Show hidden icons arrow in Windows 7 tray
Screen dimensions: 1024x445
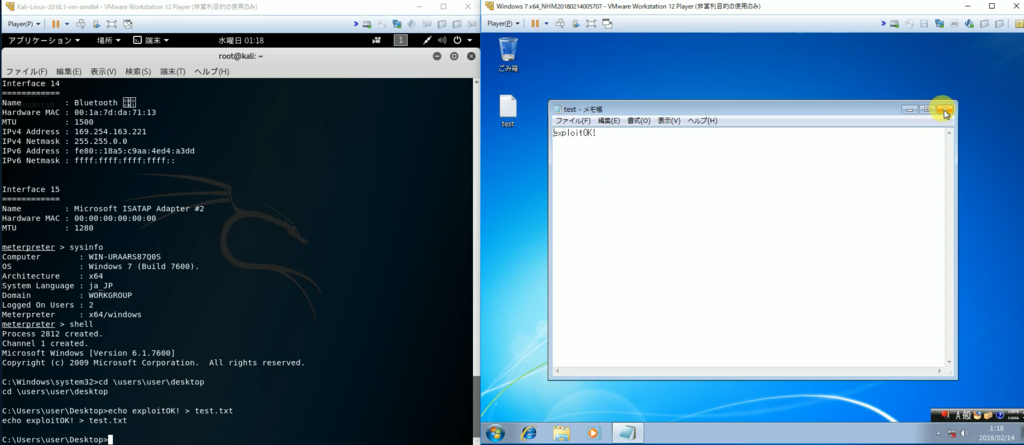939,433
